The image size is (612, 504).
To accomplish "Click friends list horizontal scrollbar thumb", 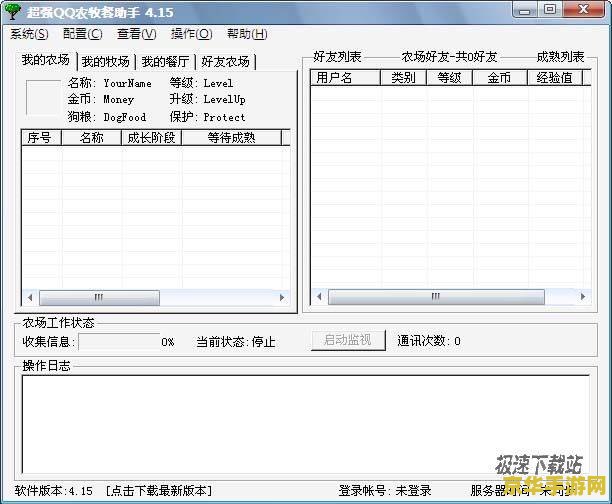I will [436, 297].
